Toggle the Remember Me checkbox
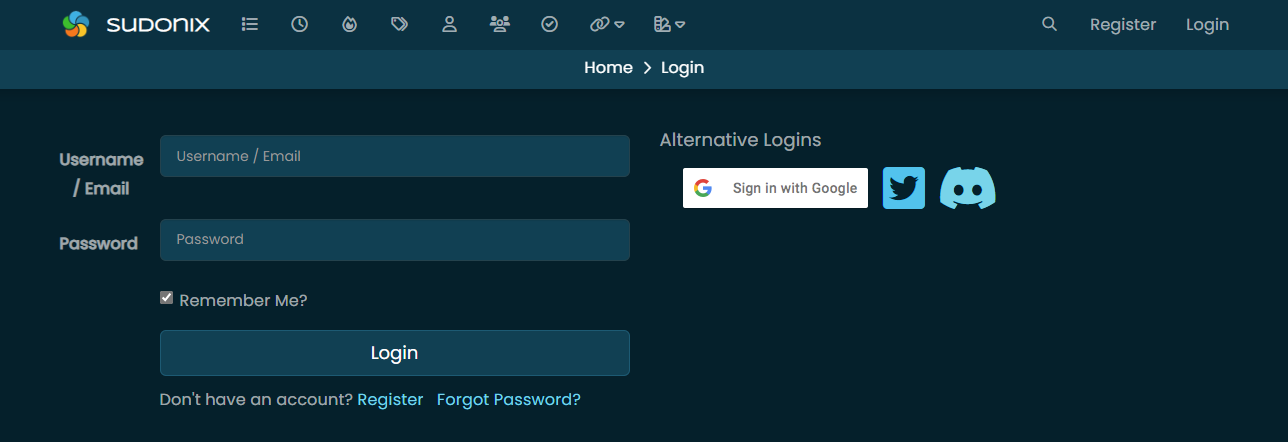The image size is (1288, 442). [167, 298]
